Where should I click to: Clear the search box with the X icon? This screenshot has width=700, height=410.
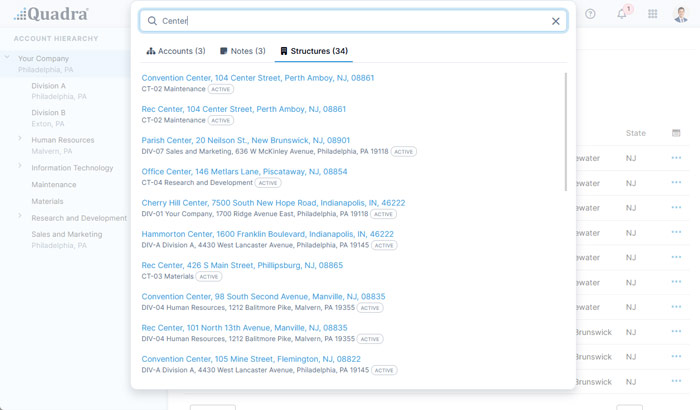[556, 21]
